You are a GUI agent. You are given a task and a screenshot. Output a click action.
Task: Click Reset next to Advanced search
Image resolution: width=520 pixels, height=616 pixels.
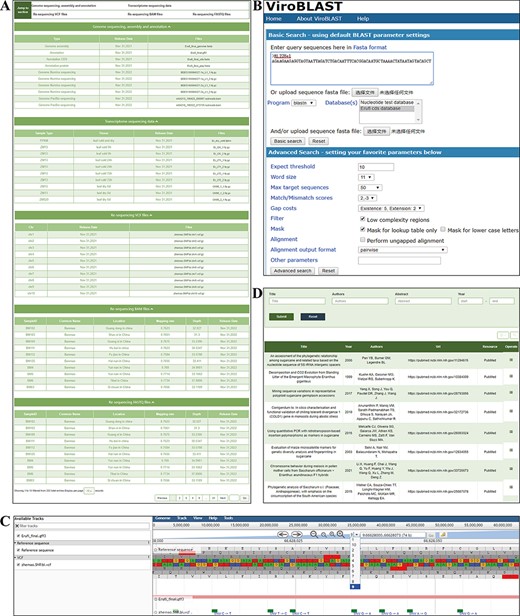[328, 271]
